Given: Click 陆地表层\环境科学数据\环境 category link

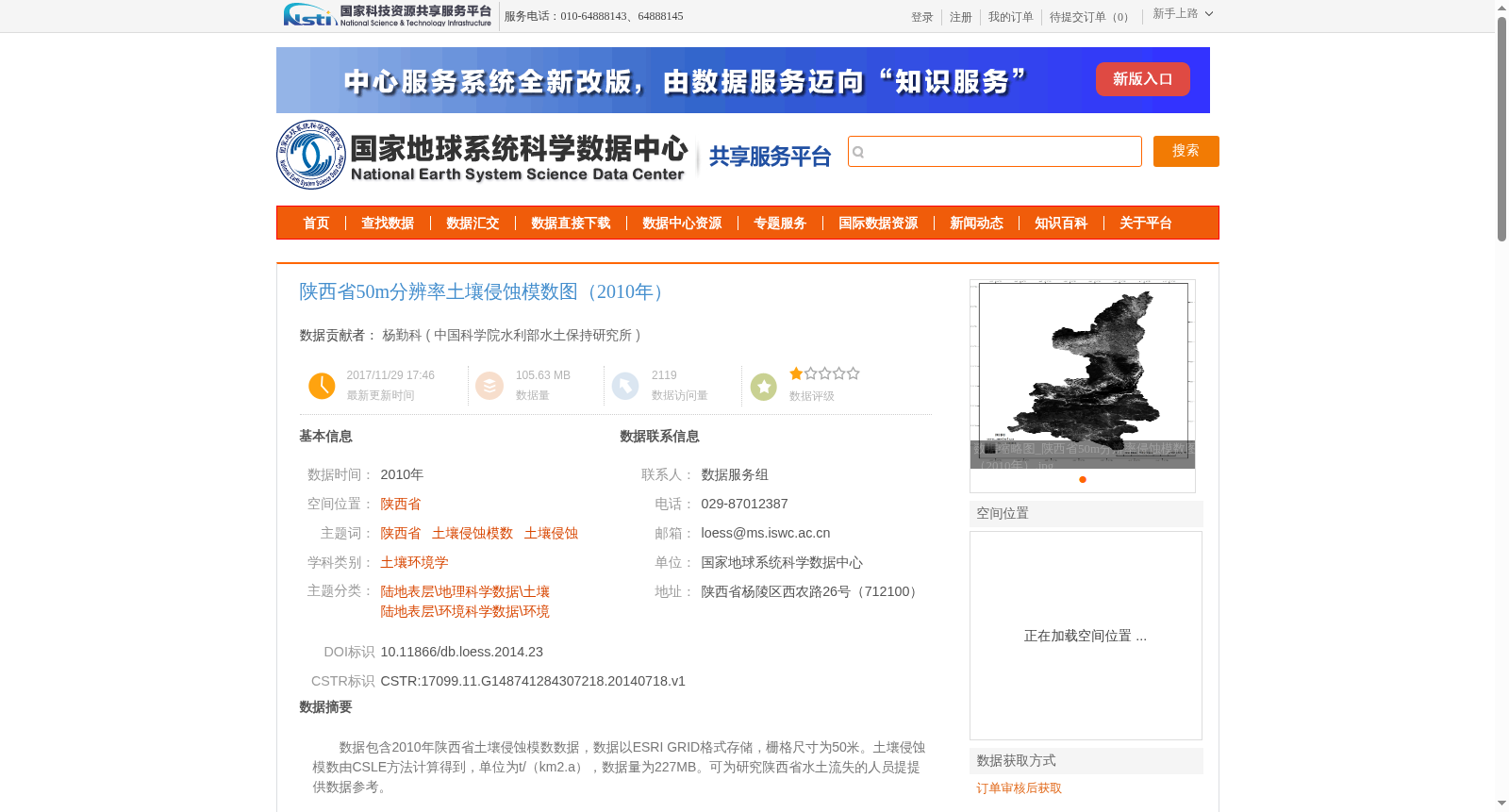Looking at the screenshot, I should point(465,611).
